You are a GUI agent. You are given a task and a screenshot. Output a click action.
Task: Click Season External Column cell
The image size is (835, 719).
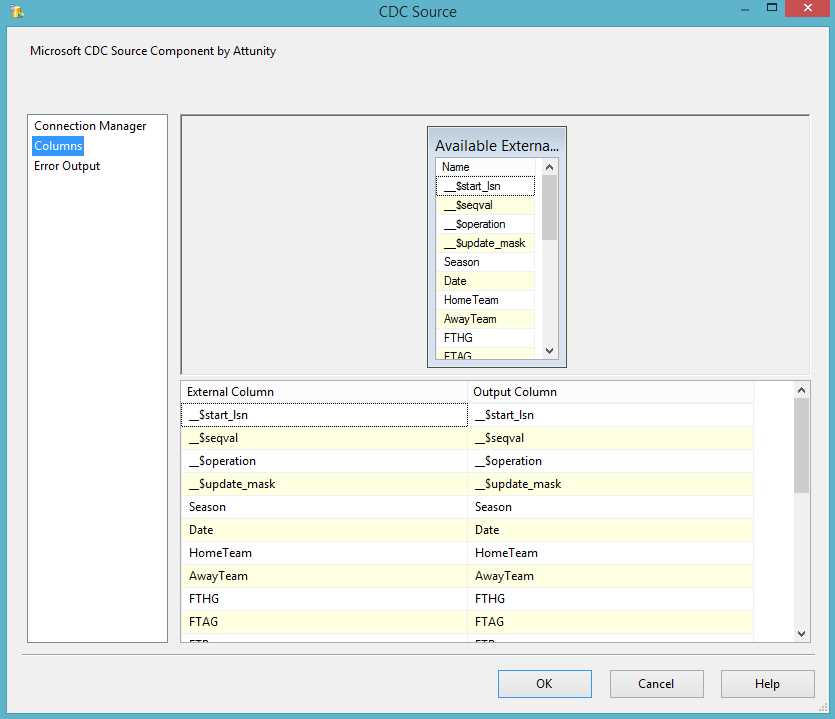coord(324,506)
